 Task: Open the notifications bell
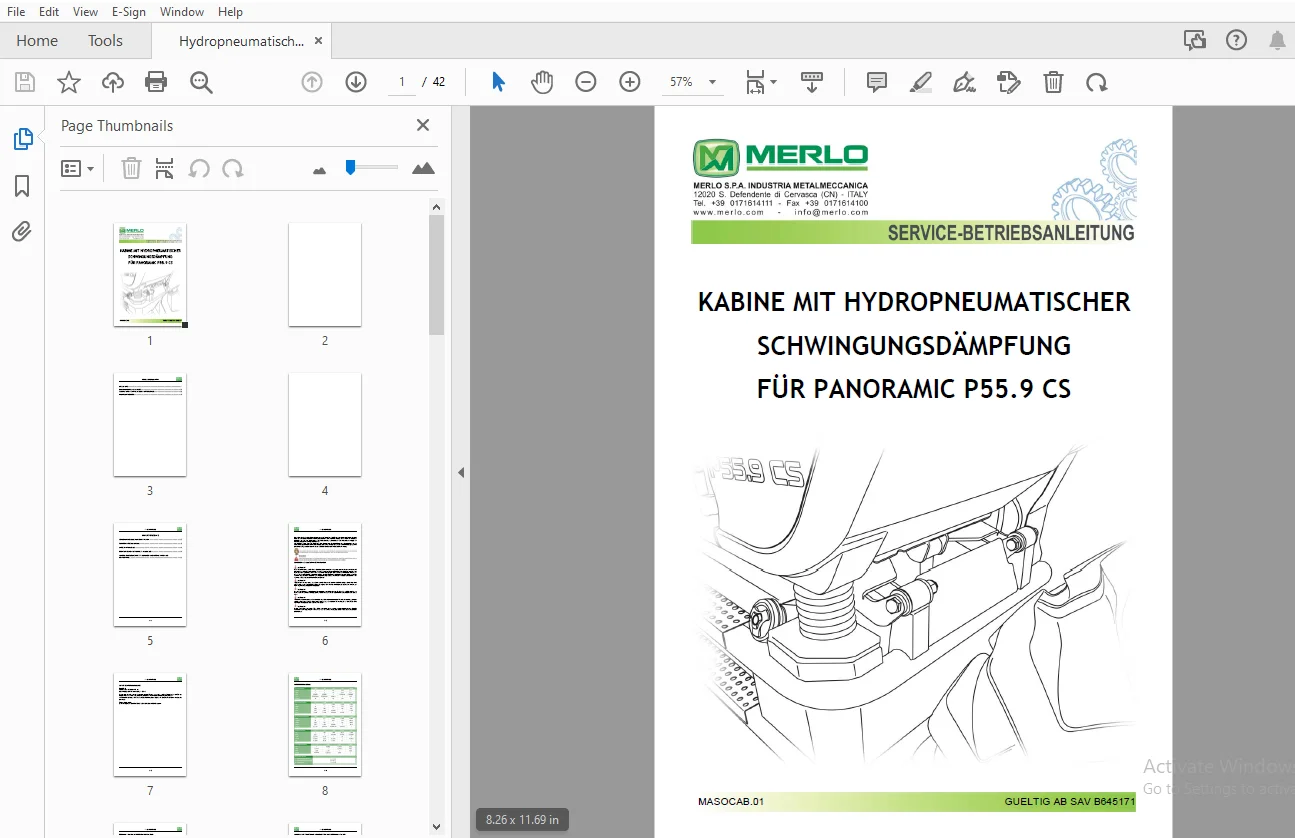(x=1277, y=40)
